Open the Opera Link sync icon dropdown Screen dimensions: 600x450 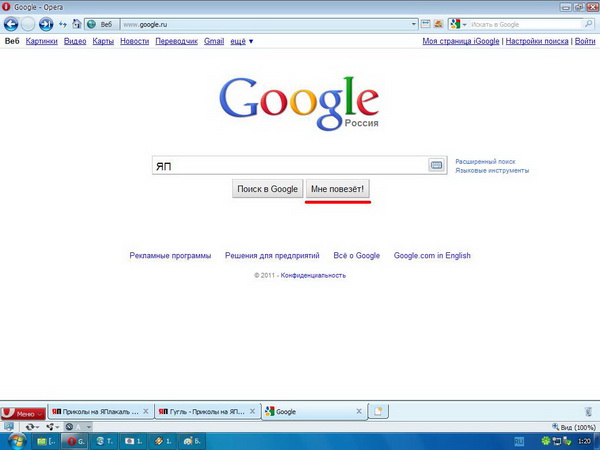pyautogui.click(x=32, y=427)
